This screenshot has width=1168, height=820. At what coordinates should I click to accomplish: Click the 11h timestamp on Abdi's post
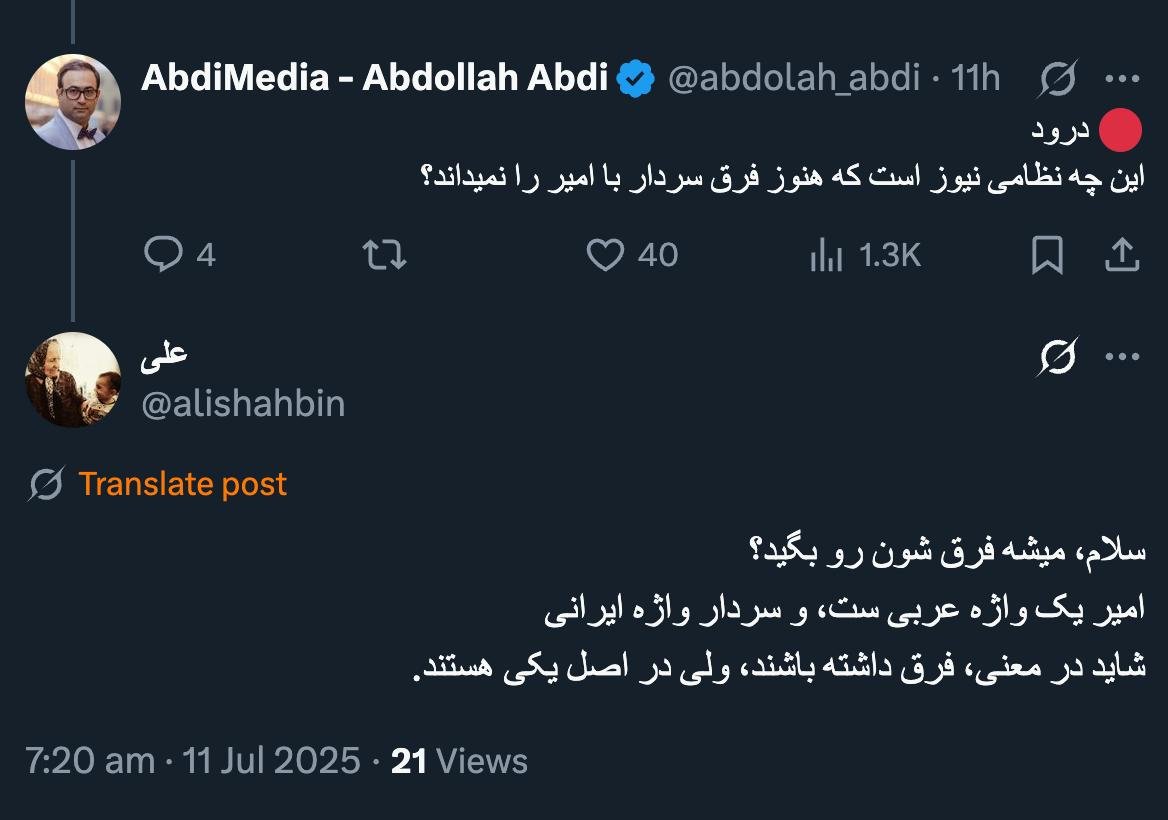click(x=975, y=78)
